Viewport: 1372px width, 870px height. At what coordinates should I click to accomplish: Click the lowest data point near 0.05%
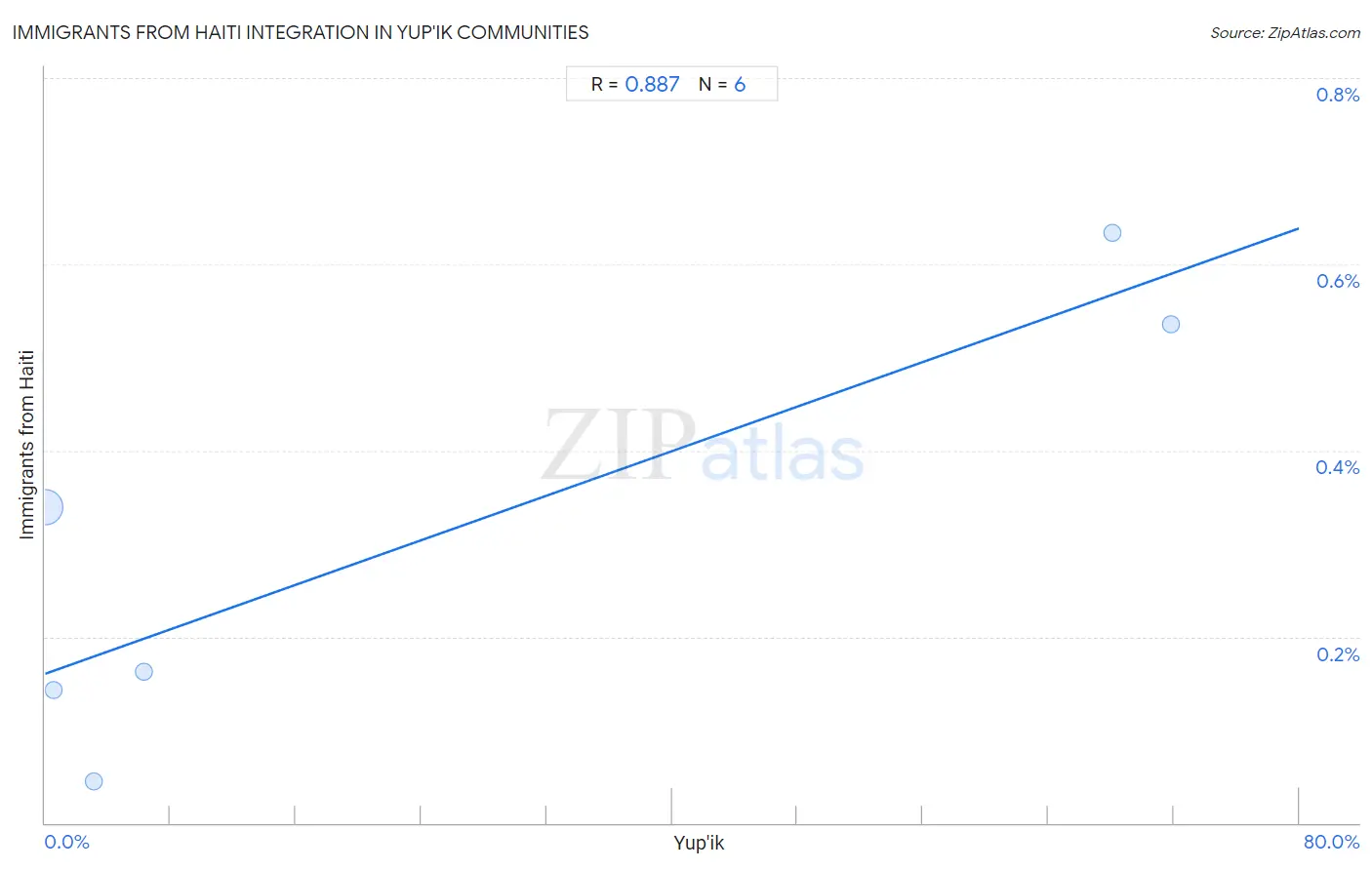(94, 781)
